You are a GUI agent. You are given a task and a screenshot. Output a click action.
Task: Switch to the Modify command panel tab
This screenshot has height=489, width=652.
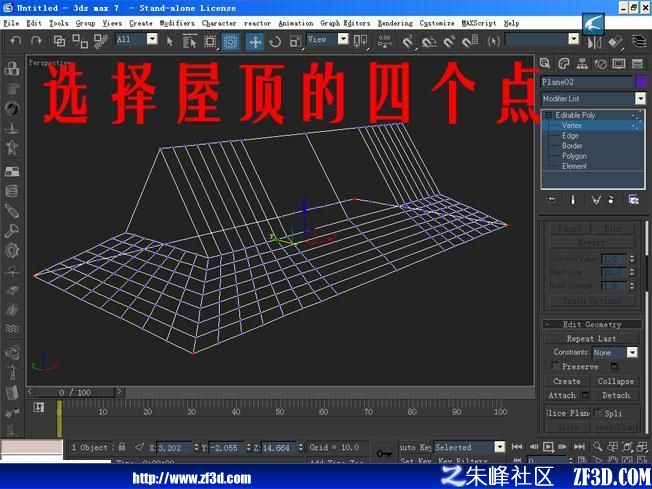point(563,63)
